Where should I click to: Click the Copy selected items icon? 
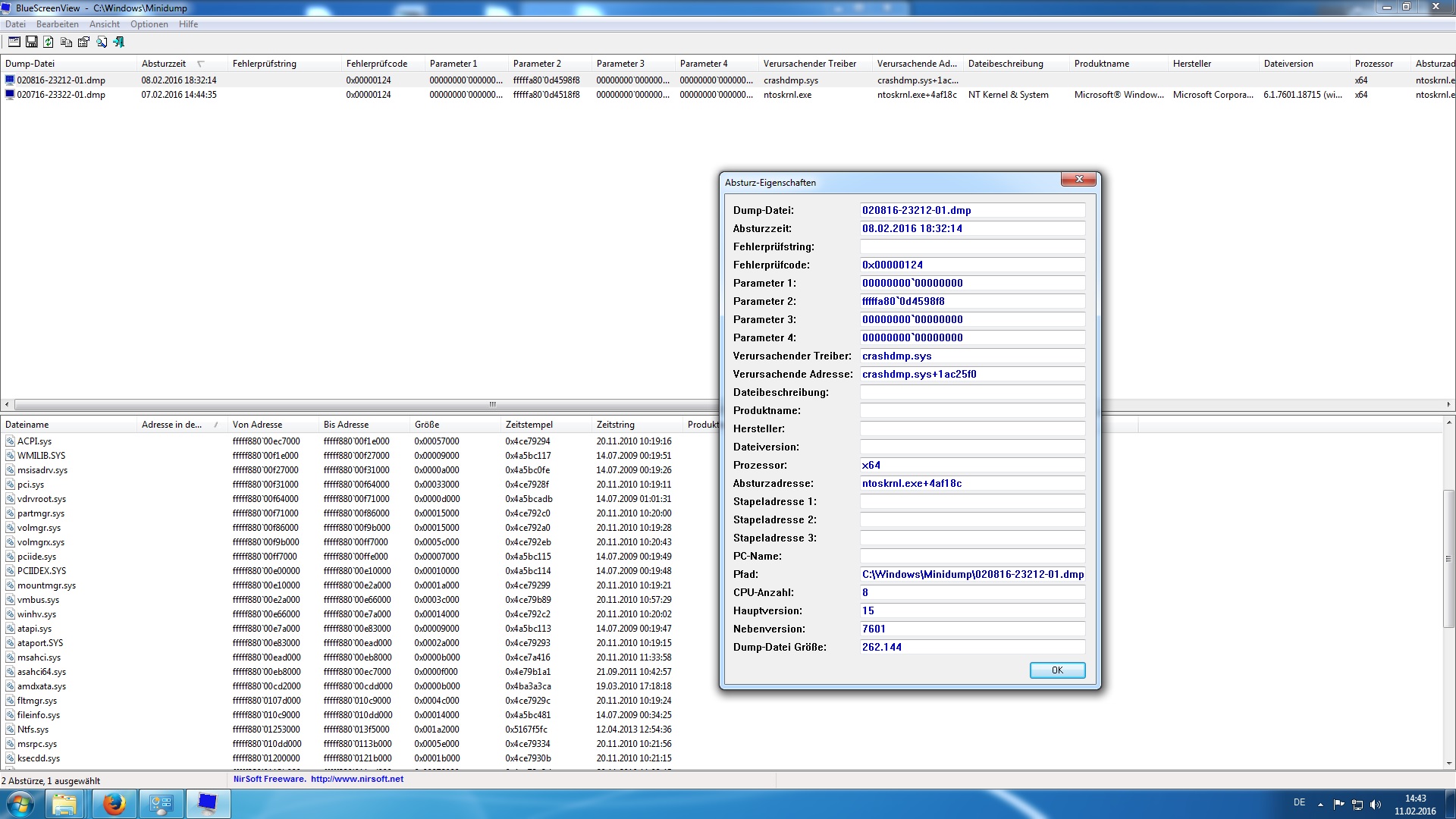tap(67, 42)
